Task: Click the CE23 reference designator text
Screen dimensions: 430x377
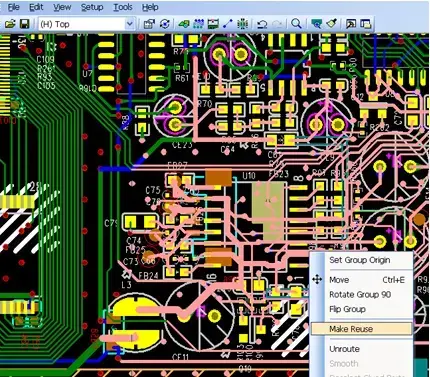Action: point(182,145)
